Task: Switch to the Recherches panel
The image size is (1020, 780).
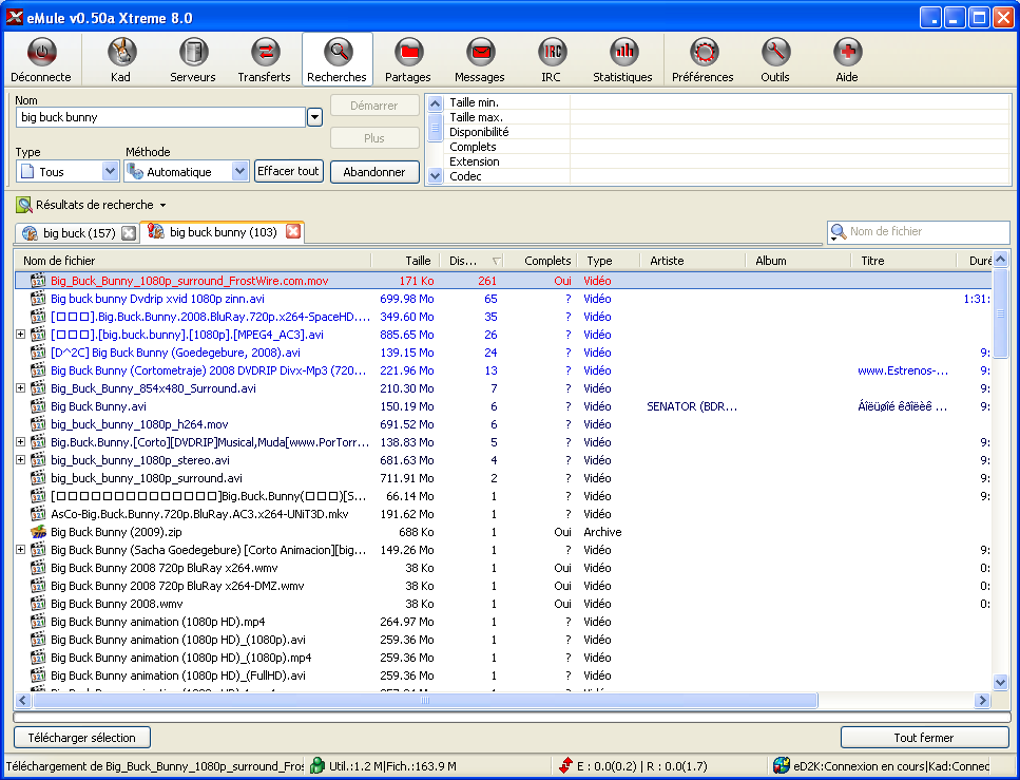Action: tap(337, 59)
